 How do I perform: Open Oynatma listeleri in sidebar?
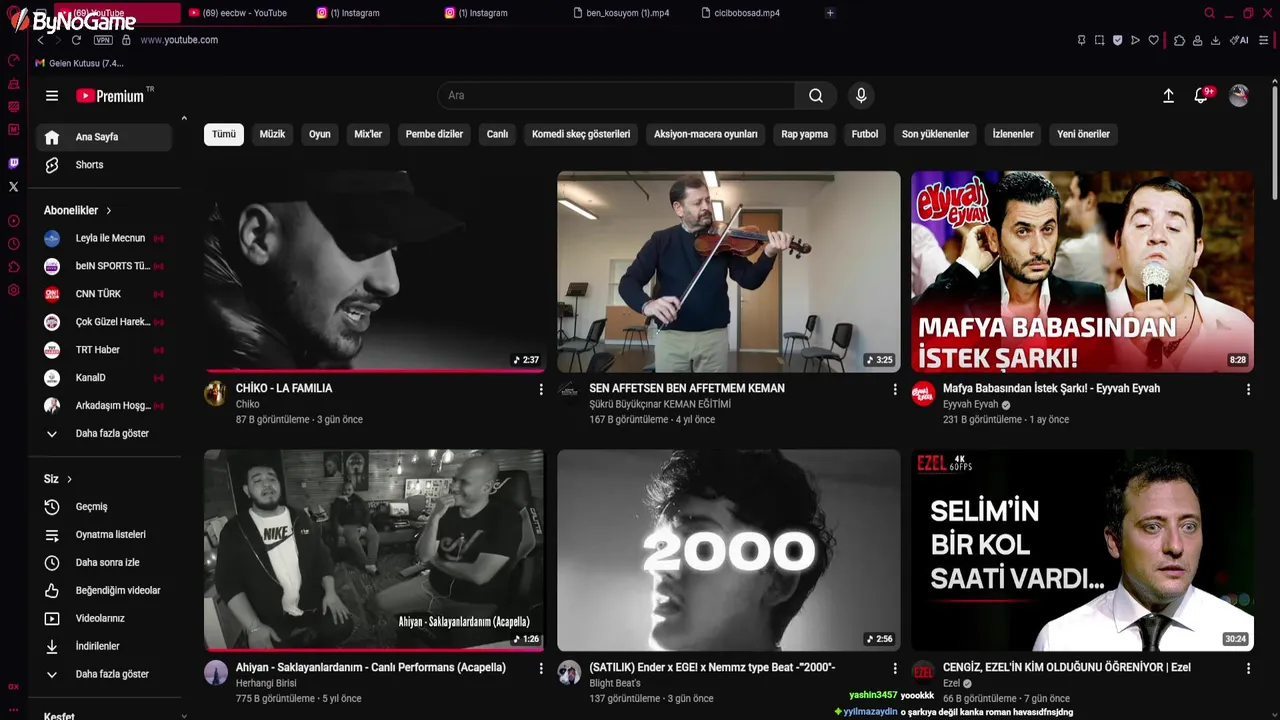[104, 535]
